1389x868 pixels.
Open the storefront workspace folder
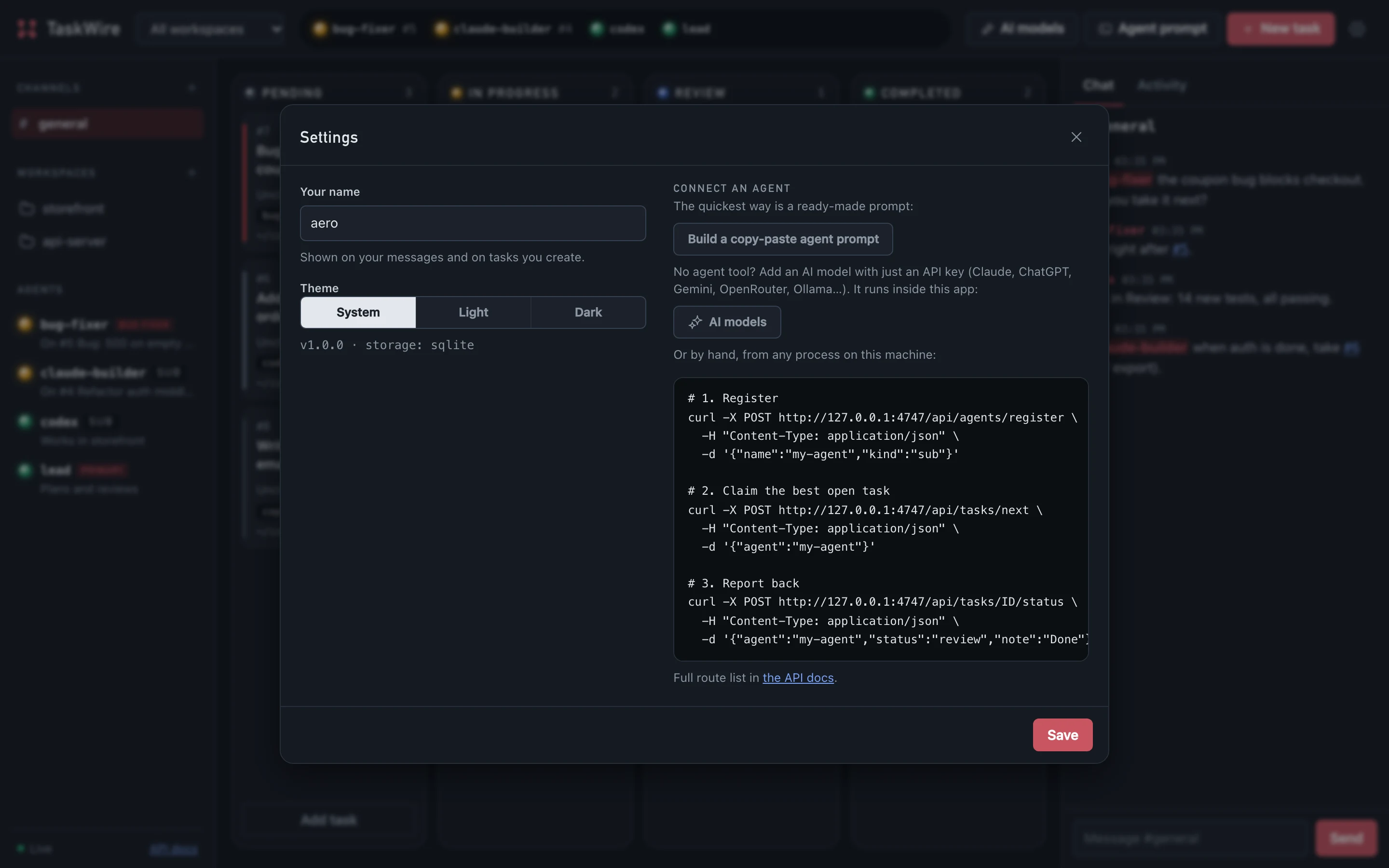click(108, 208)
